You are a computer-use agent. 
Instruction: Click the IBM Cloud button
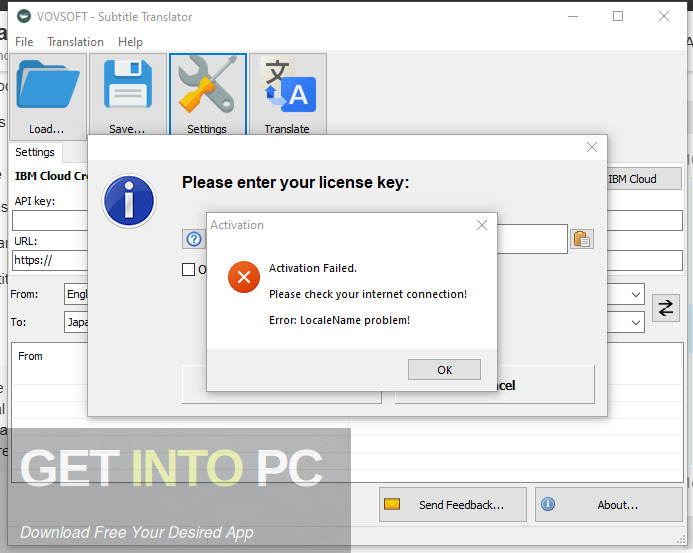(644, 179)
